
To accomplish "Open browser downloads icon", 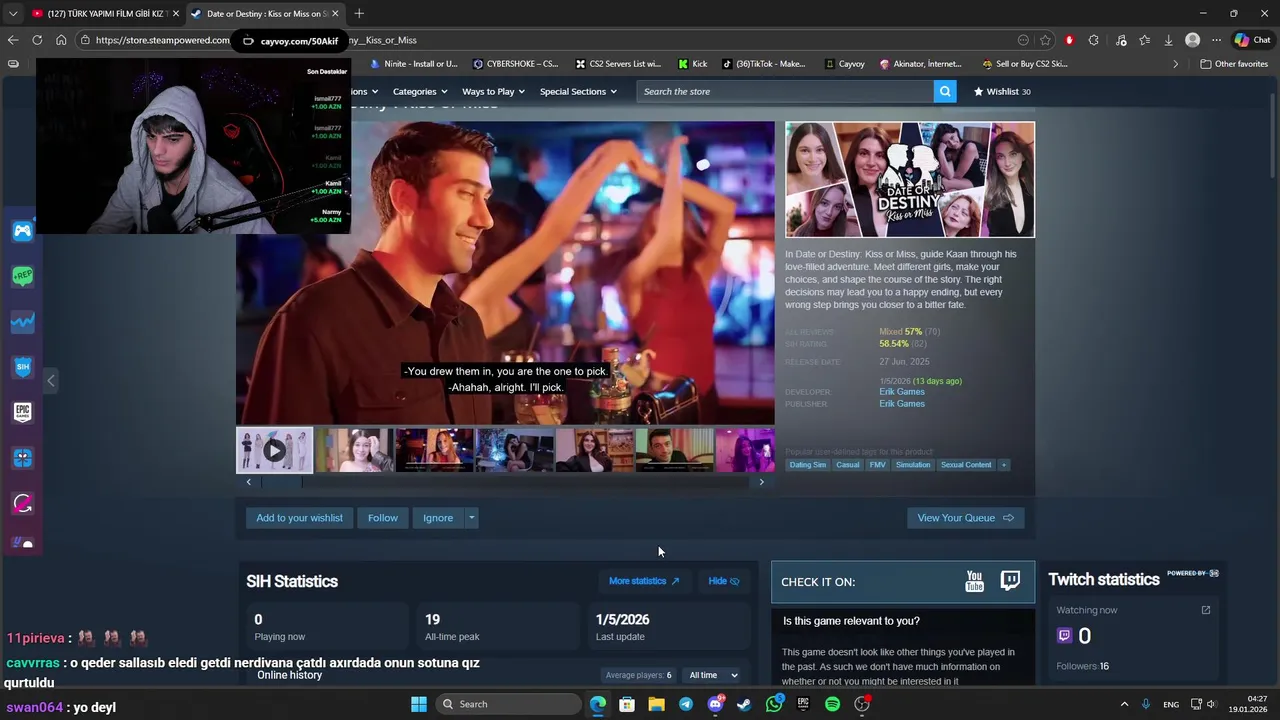I will click(1168, 40).
